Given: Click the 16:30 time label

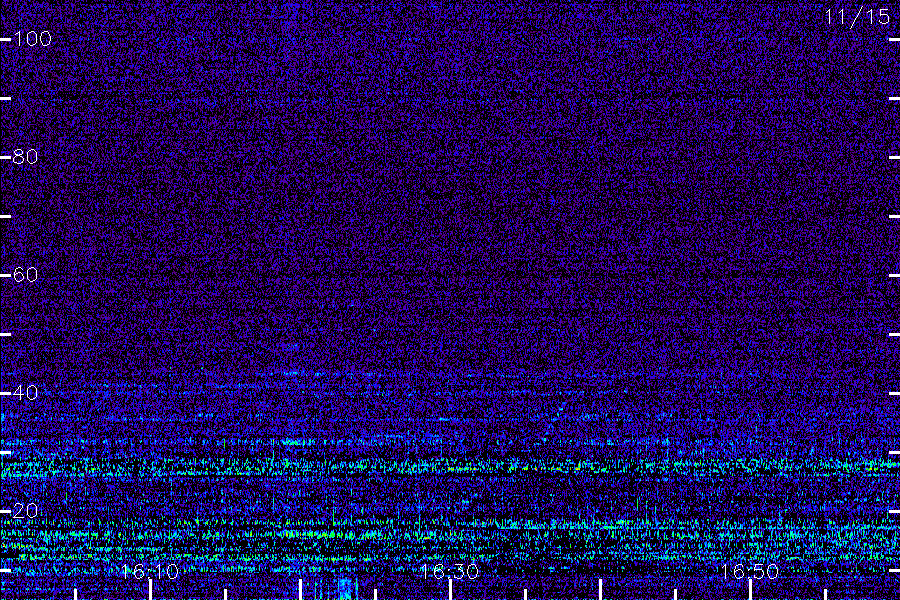Looking at the screenshot, I should point(449,571).
